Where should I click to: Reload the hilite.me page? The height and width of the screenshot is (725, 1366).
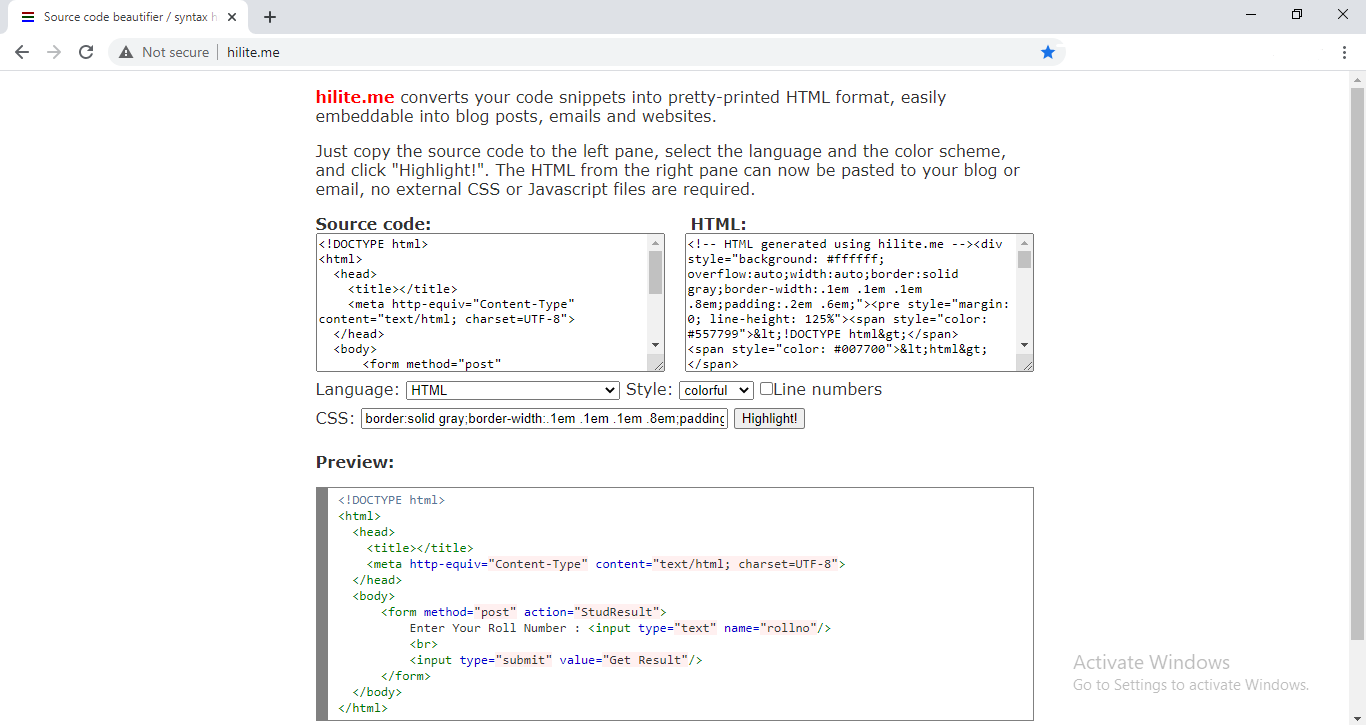pyautogui.click(x=86, y=51)
